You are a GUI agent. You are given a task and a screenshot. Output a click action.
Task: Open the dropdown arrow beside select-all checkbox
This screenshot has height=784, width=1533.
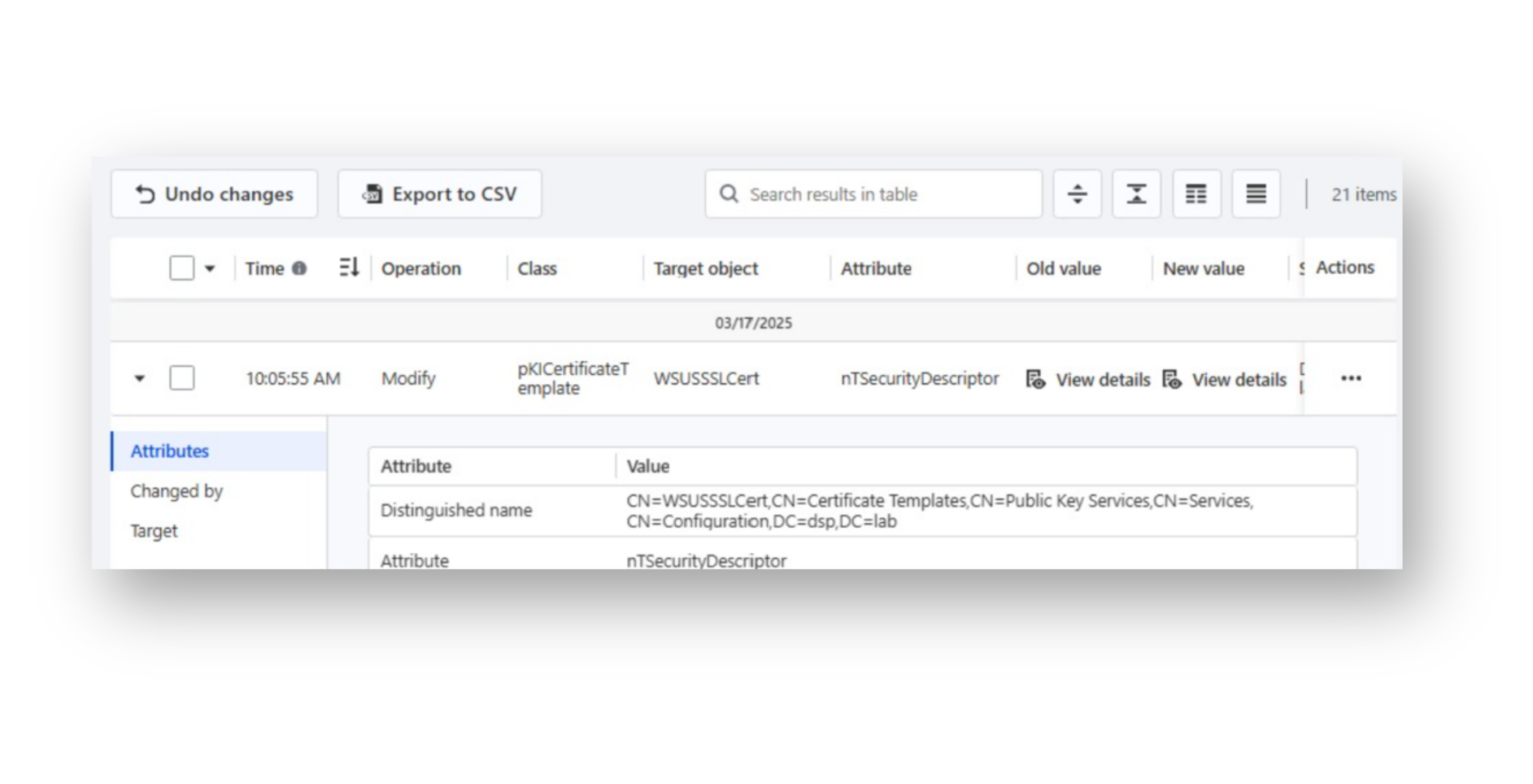[x=210, y=268]
